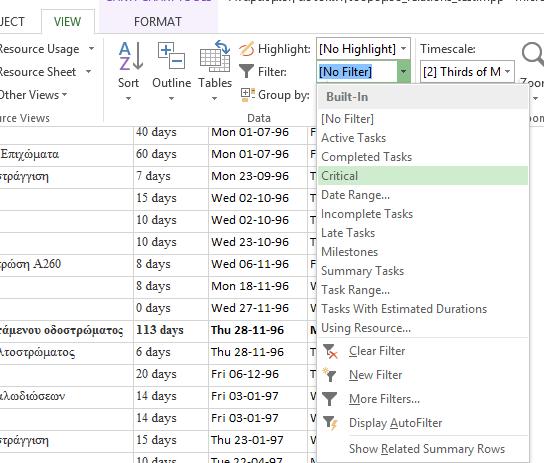Click the Group by icon
544x463 pixels.
click(248, 94)
